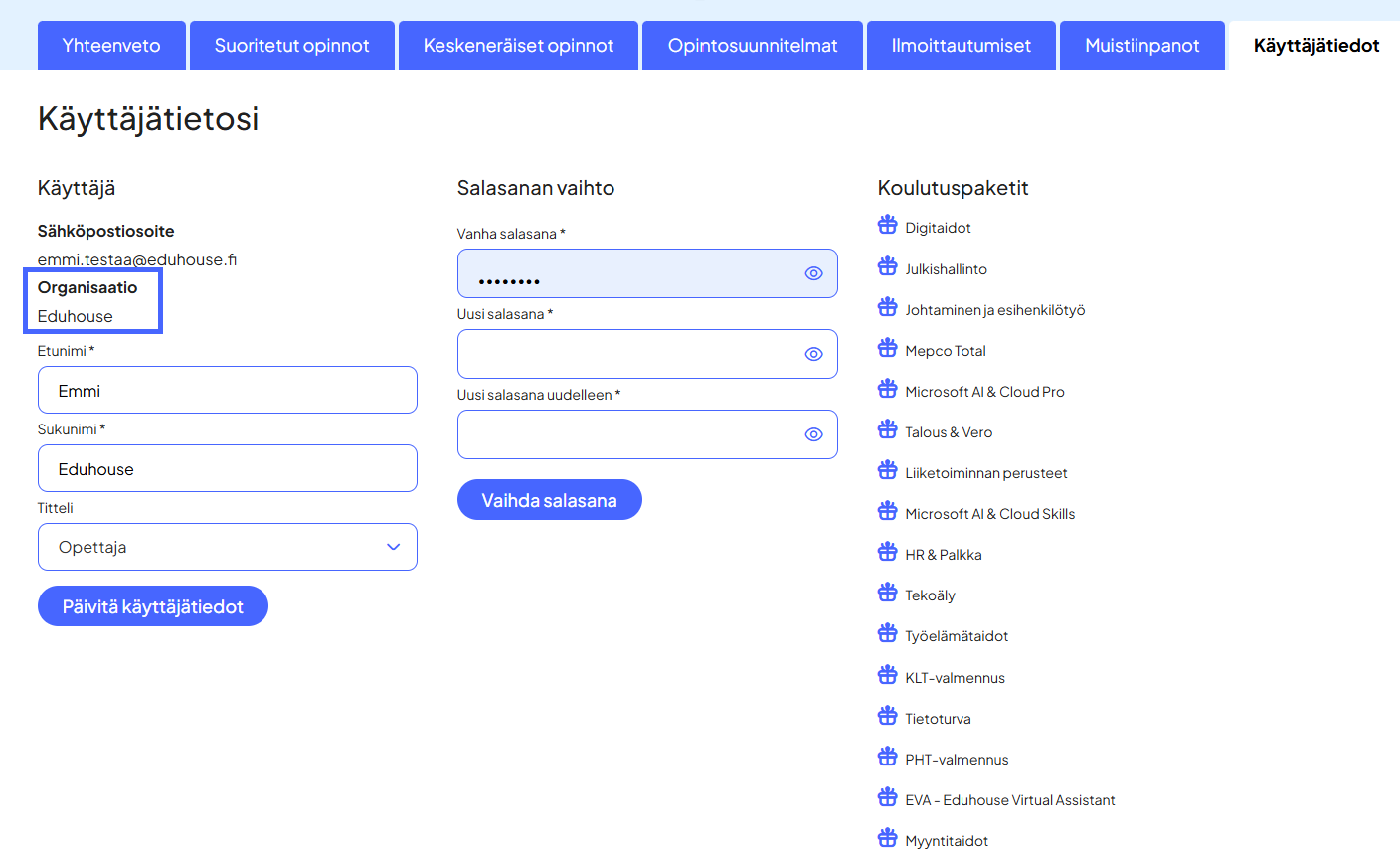This screenshot has width=1400, height=850.
Task: Click gift icon next to Mepco Total
Action: pos(887,348)
